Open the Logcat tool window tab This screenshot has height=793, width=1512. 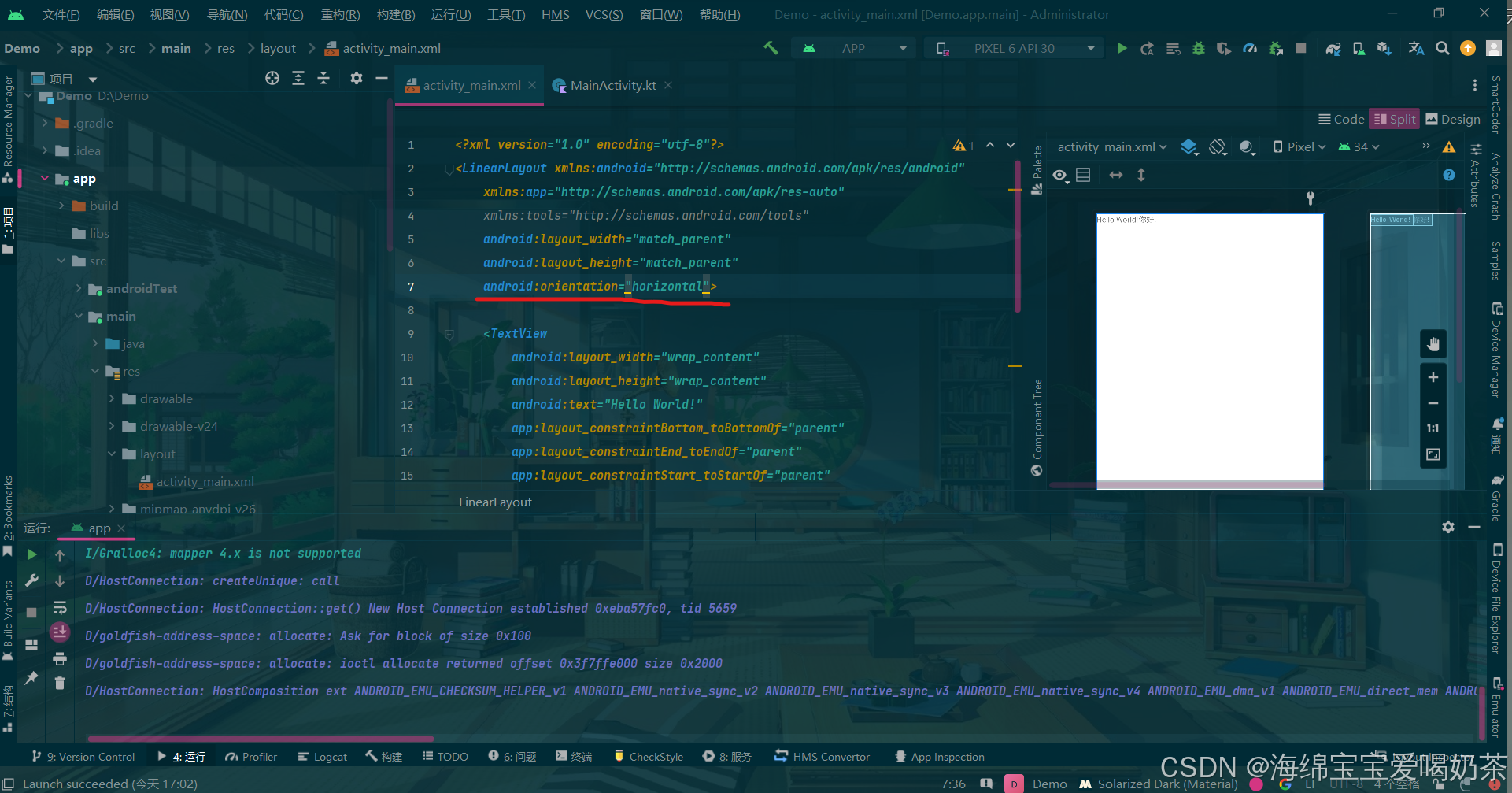pos(322,757)
